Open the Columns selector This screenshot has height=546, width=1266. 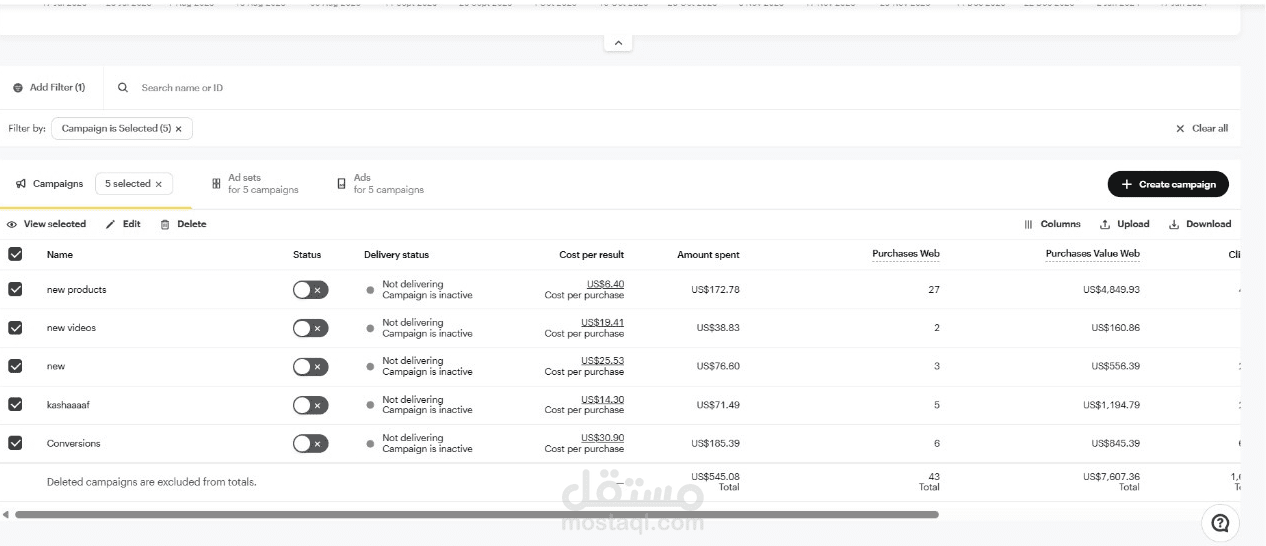click(x=1052, y=224)
